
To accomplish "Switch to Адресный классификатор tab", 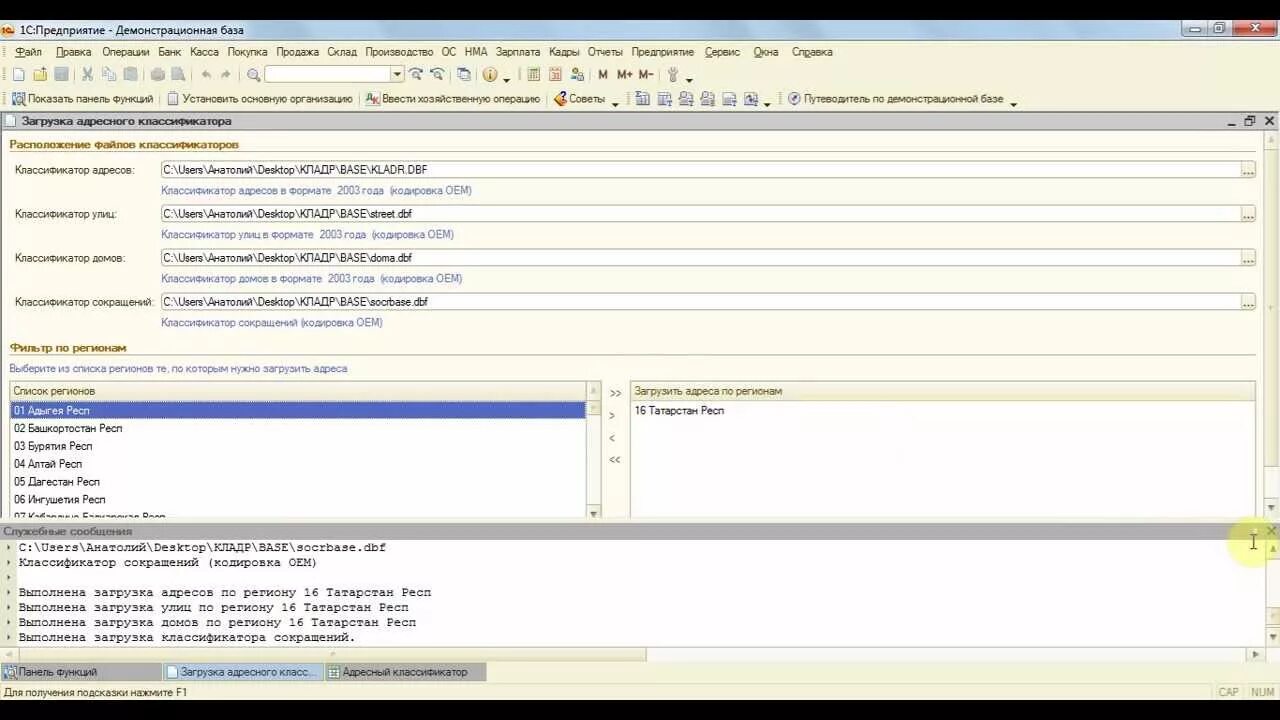I will click(x=405, y=672).
